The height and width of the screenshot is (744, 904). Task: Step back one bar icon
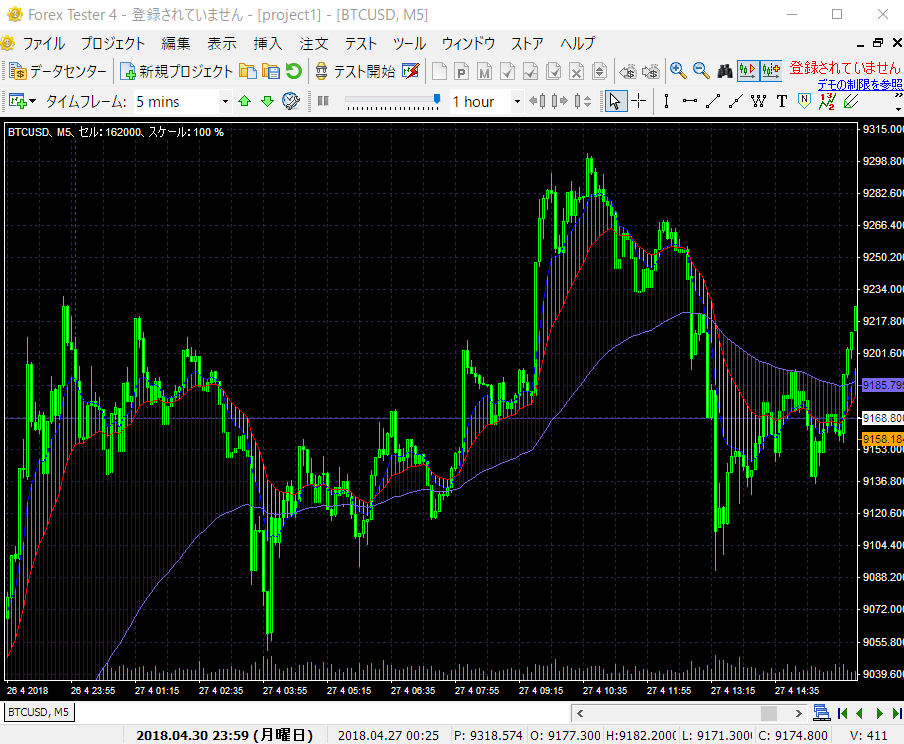(x=537, y=102)
